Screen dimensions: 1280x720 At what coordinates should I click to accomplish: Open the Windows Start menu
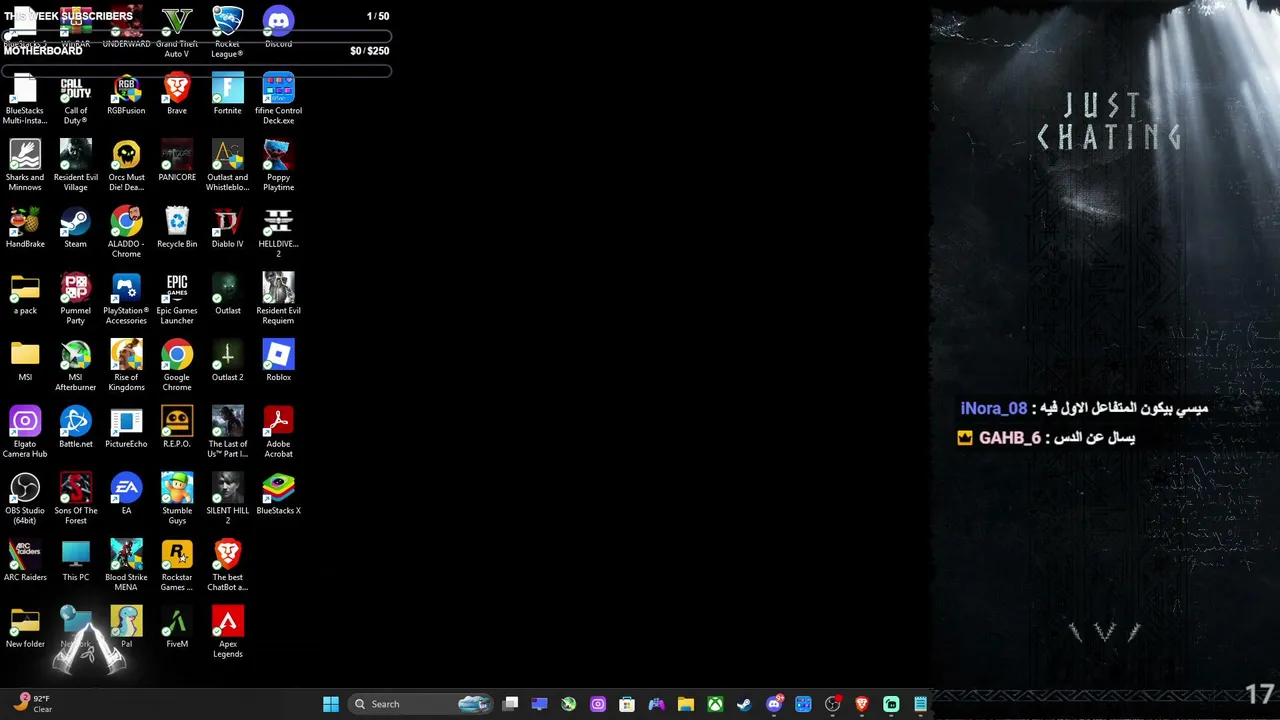[331, 704]
